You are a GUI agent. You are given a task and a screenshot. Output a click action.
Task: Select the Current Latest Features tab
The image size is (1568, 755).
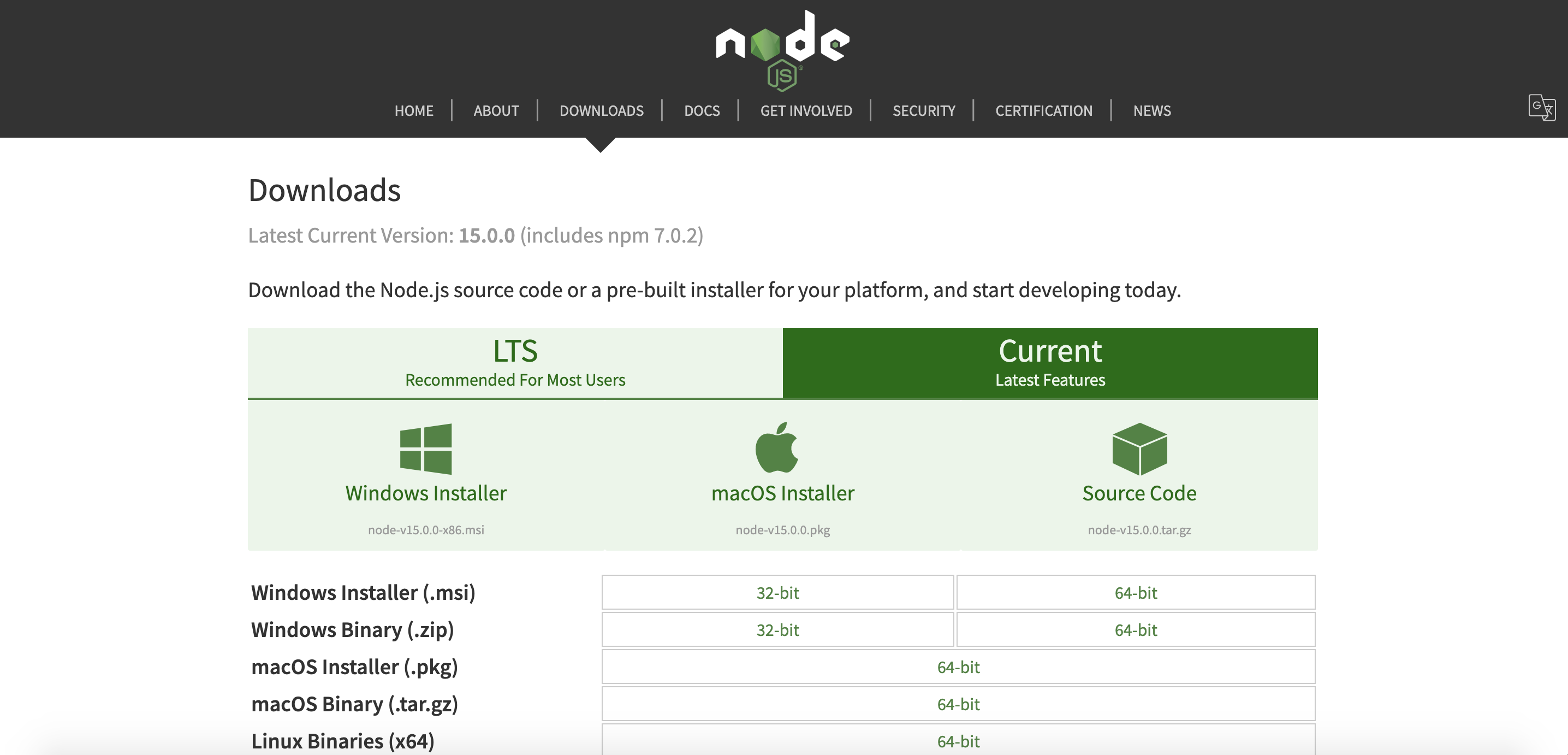coord(1049,363)
